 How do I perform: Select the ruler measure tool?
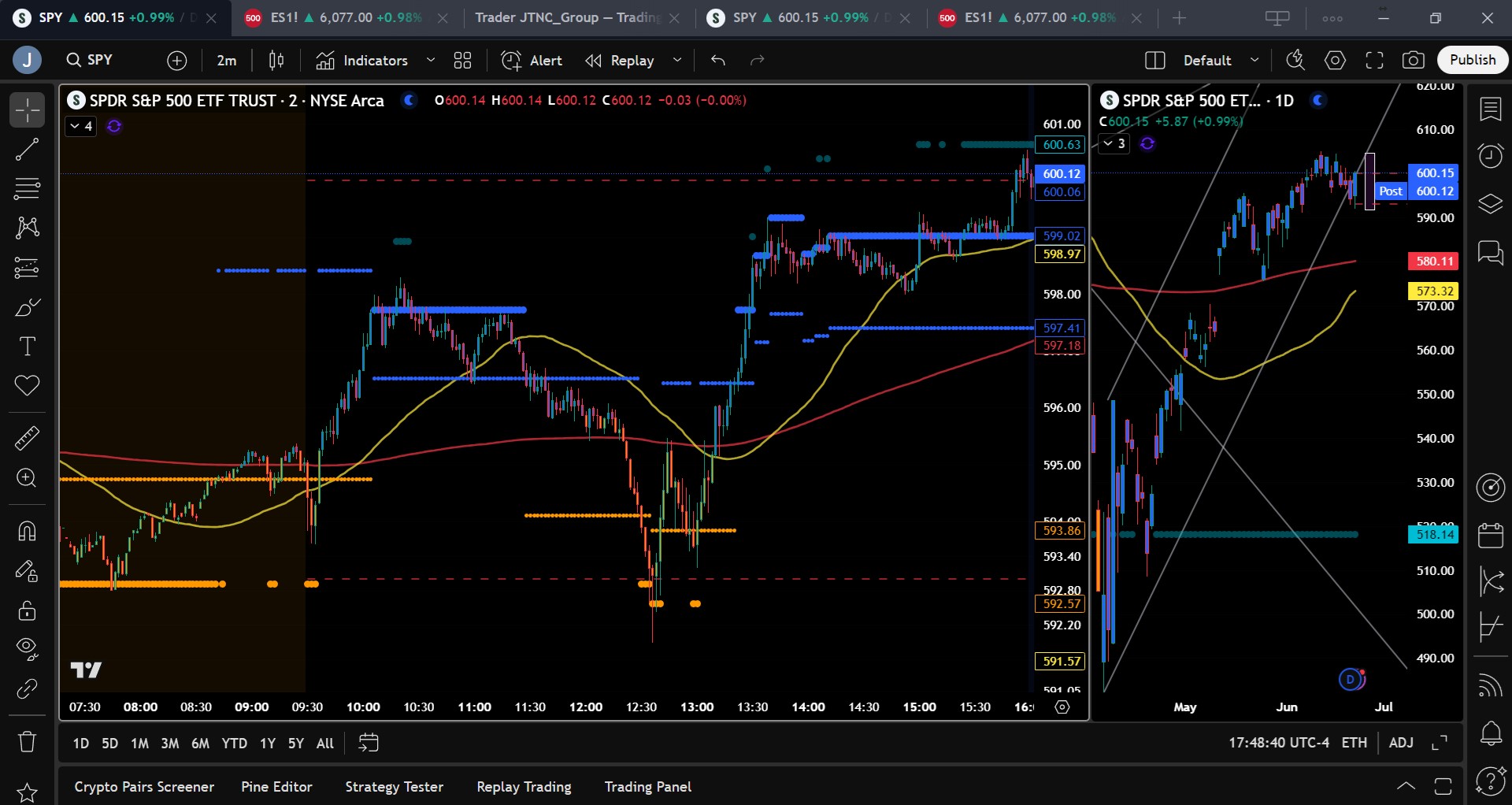pyautogui.click(x=27, y=438)
